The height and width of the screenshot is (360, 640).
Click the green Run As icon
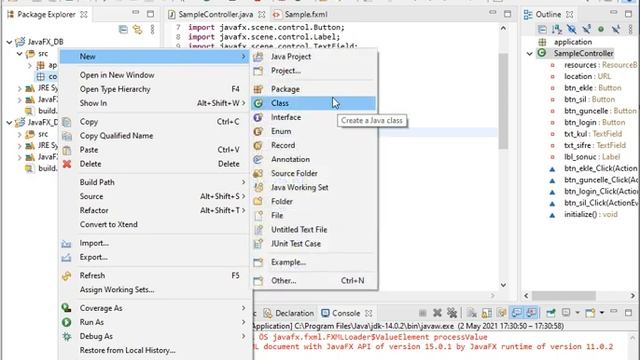[x=67, y=322]
